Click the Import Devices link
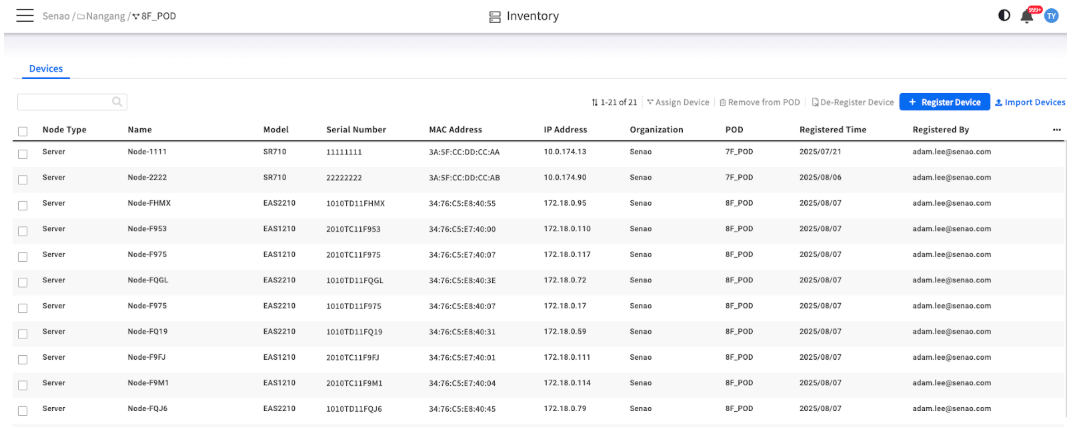This screenshot has height=427, width=1067. [x=1030, y=102]
